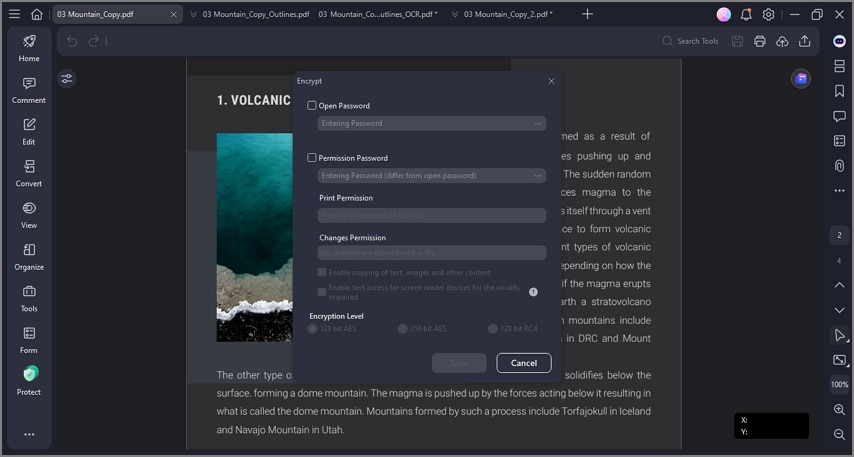The image size is (854, 457).
Task: Open the hamburger main menu
Action: [x=15, y=14]
